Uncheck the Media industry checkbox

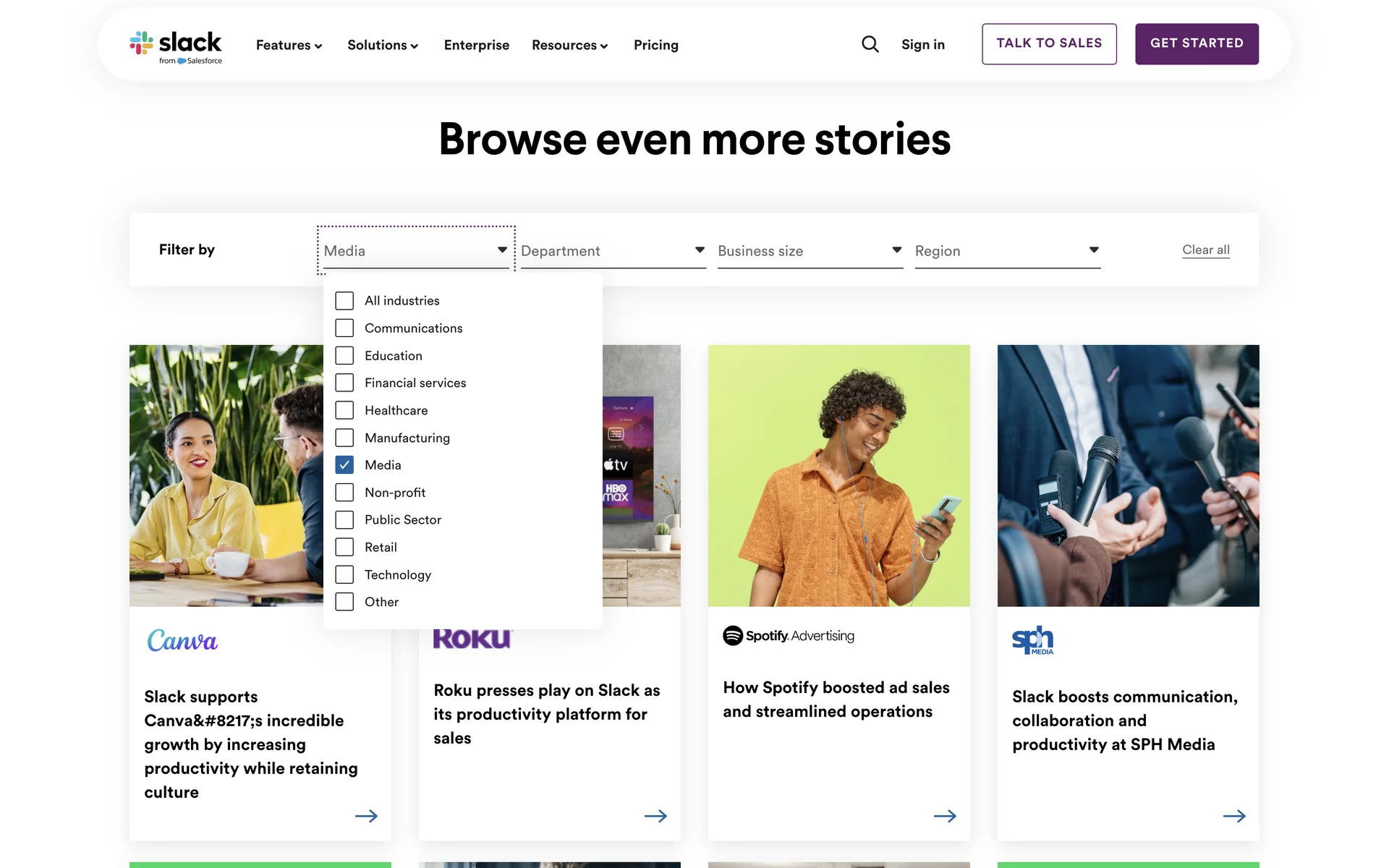tap(344, 465)
